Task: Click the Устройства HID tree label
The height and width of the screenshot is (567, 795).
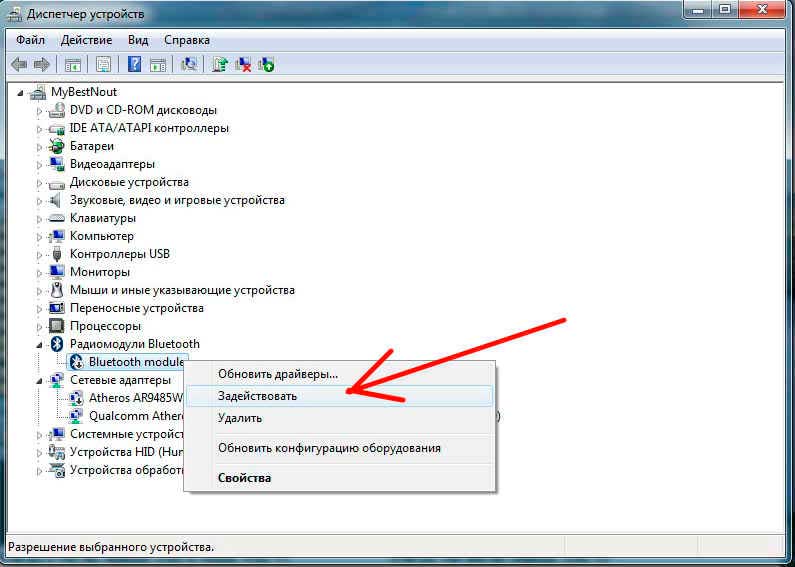Action: pyautogui.click(x=126, y=452)
